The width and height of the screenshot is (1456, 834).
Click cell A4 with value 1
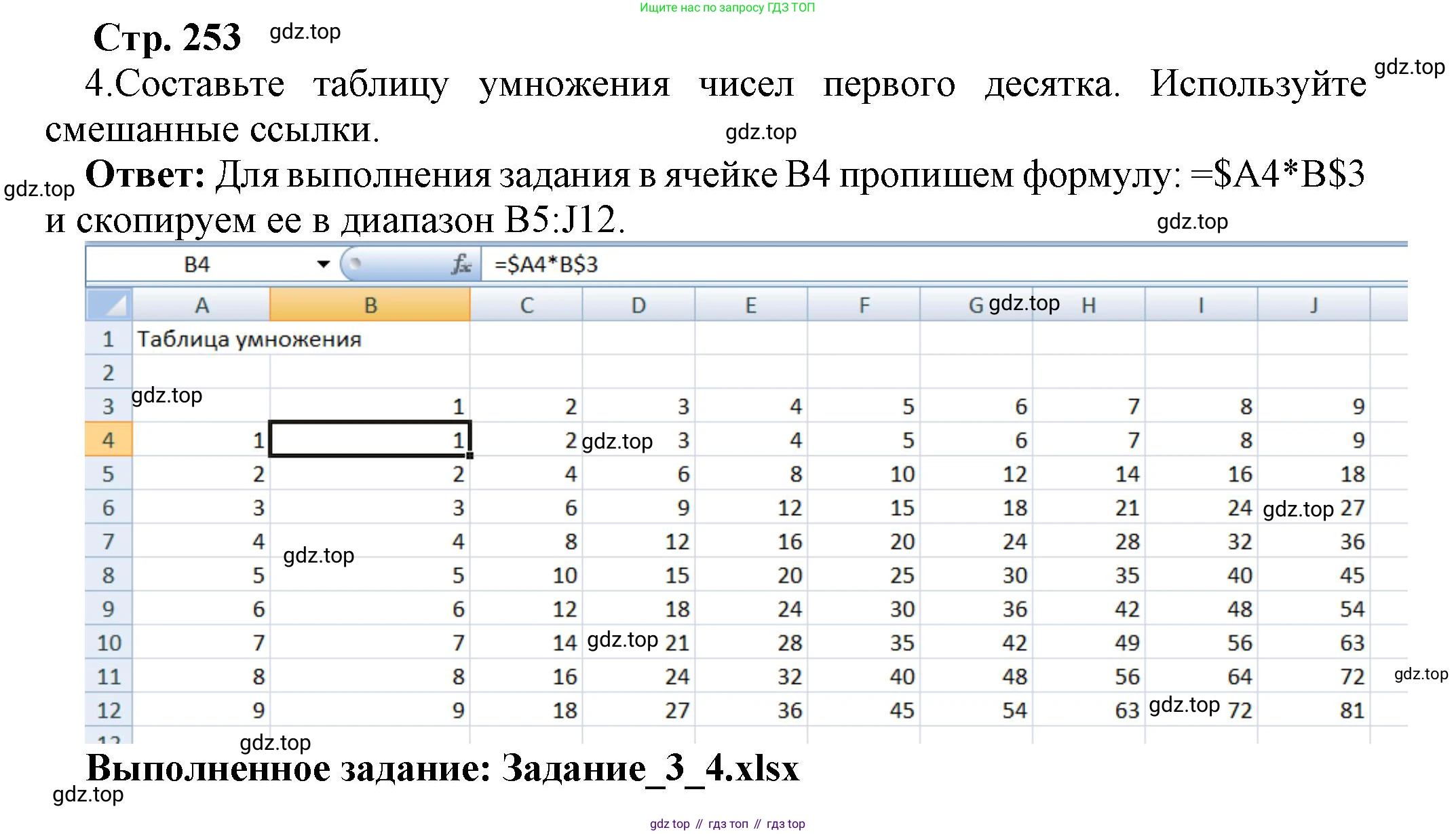202,440
